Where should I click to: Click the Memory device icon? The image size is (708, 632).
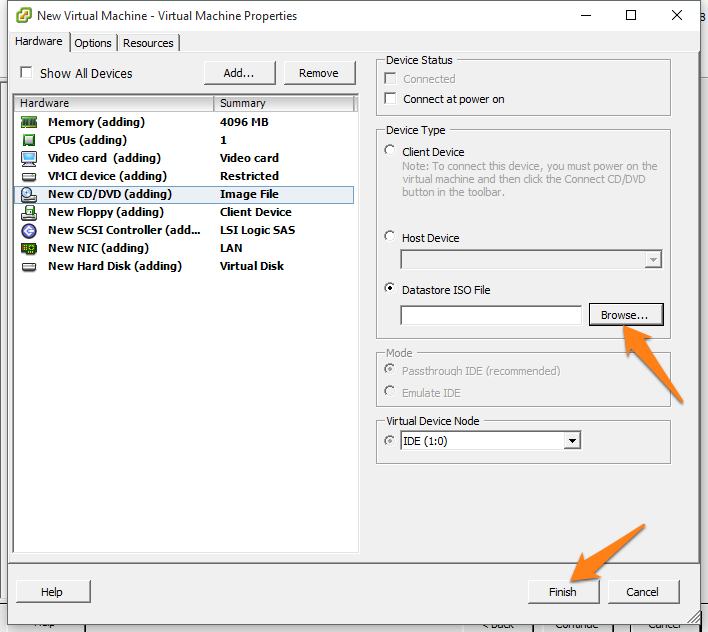click(x=29, y=122)
